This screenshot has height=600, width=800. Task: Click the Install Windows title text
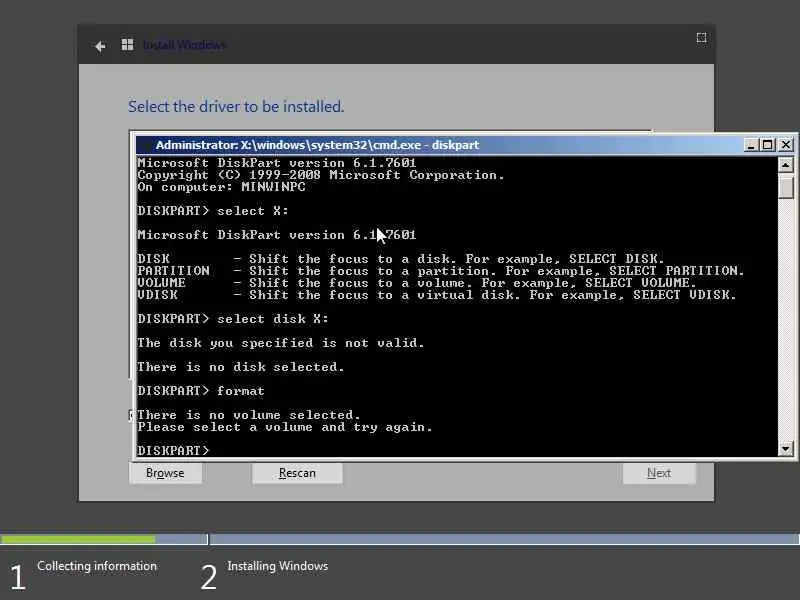[x=184, y=45]
